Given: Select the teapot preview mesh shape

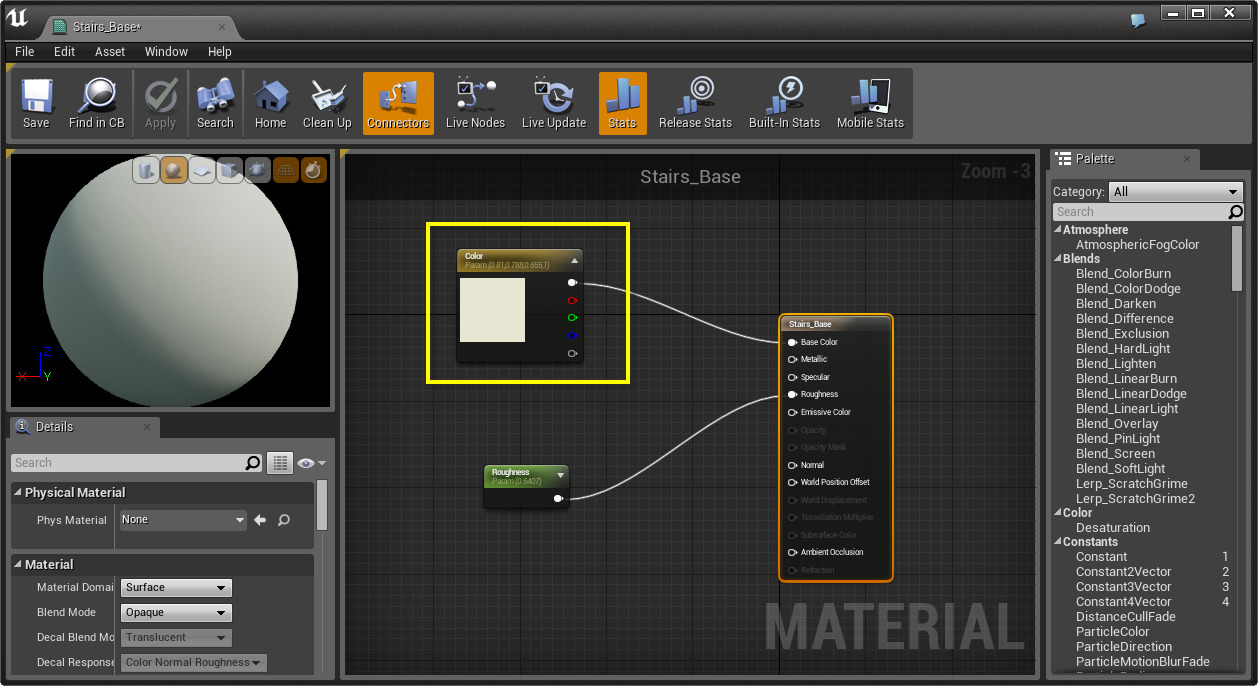Looking at the screenshot, I should click(256, 172).
